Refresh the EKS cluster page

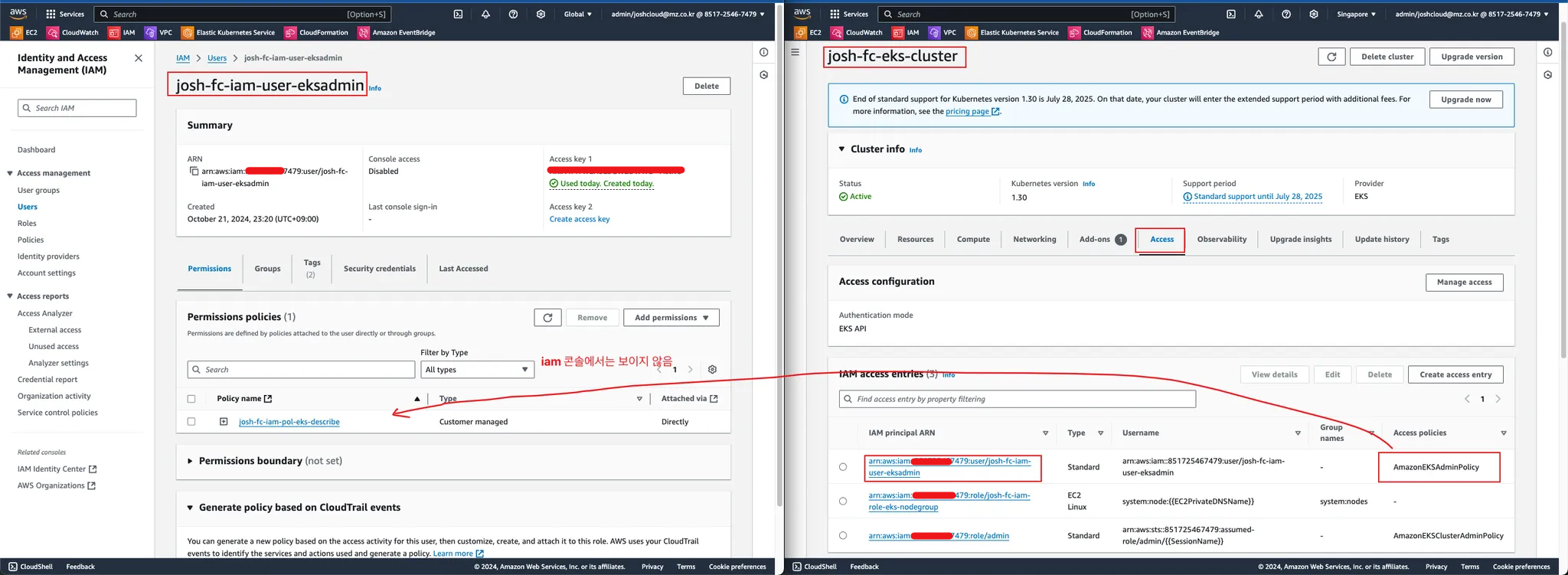(x=1331, y=57)
